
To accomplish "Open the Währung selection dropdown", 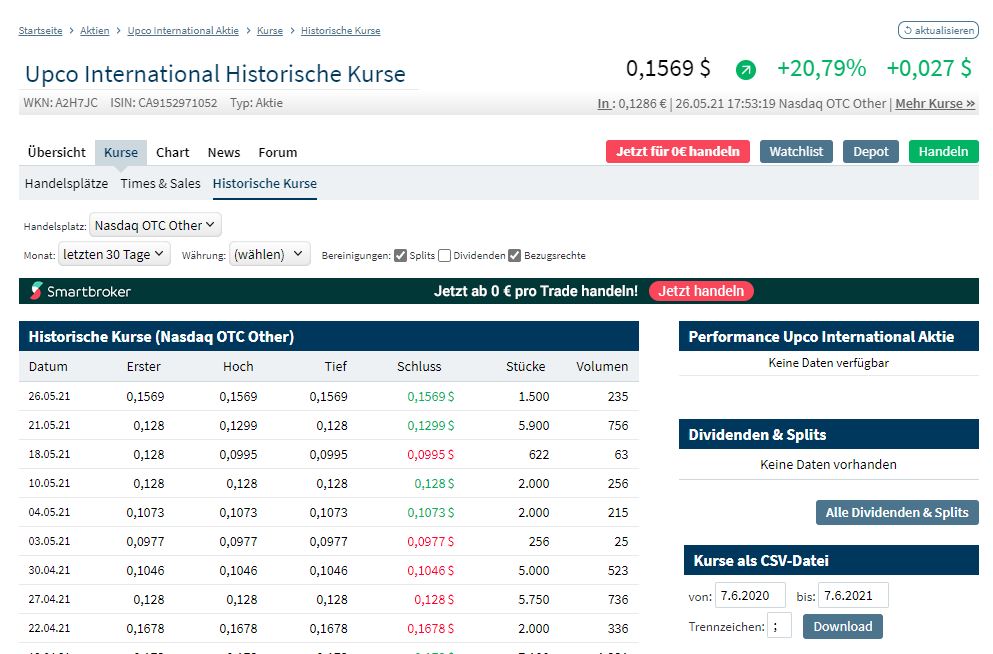I will (x=270, y=254).
